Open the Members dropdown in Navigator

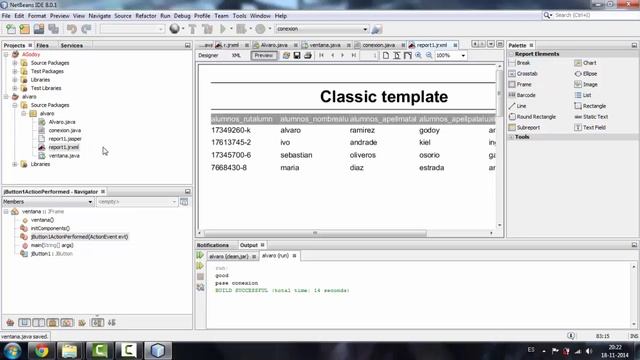coord(90,202)
